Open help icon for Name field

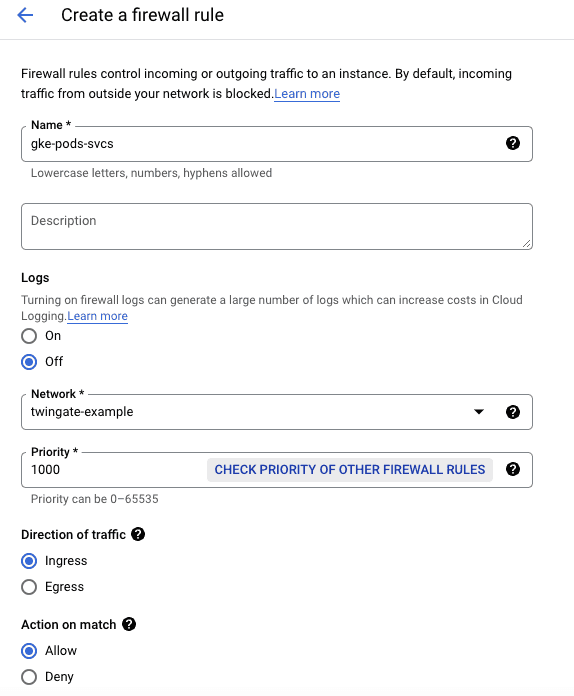pyautogui.click(x=513, y=143)
